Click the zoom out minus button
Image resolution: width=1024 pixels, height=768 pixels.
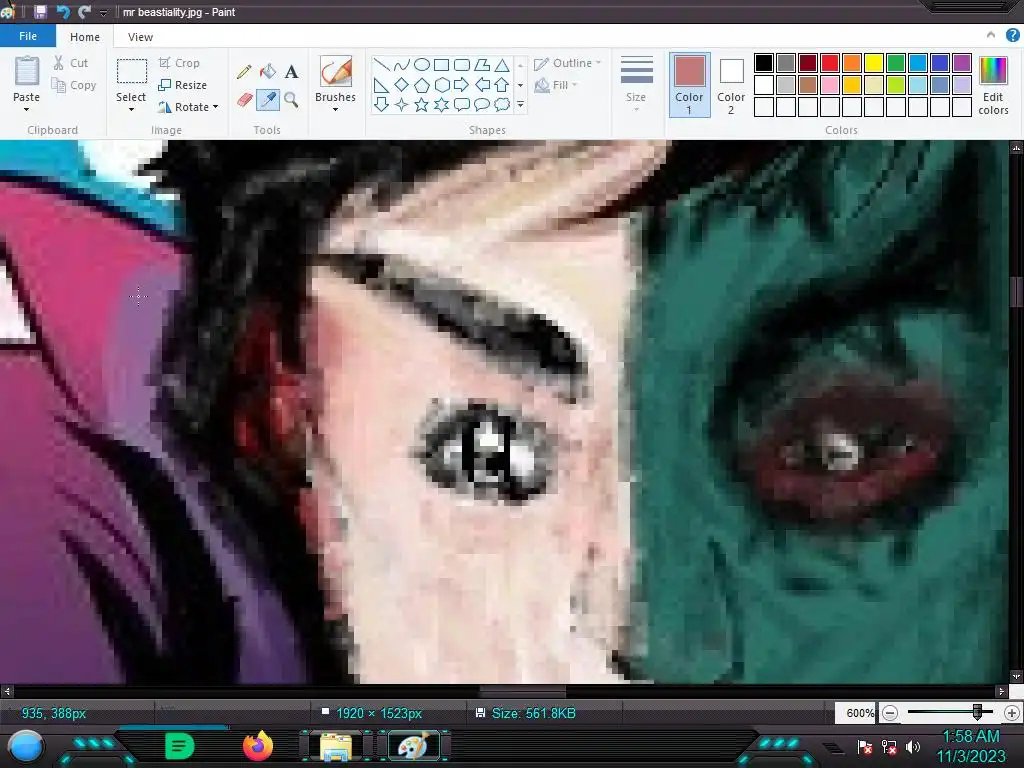pos(889,713)
